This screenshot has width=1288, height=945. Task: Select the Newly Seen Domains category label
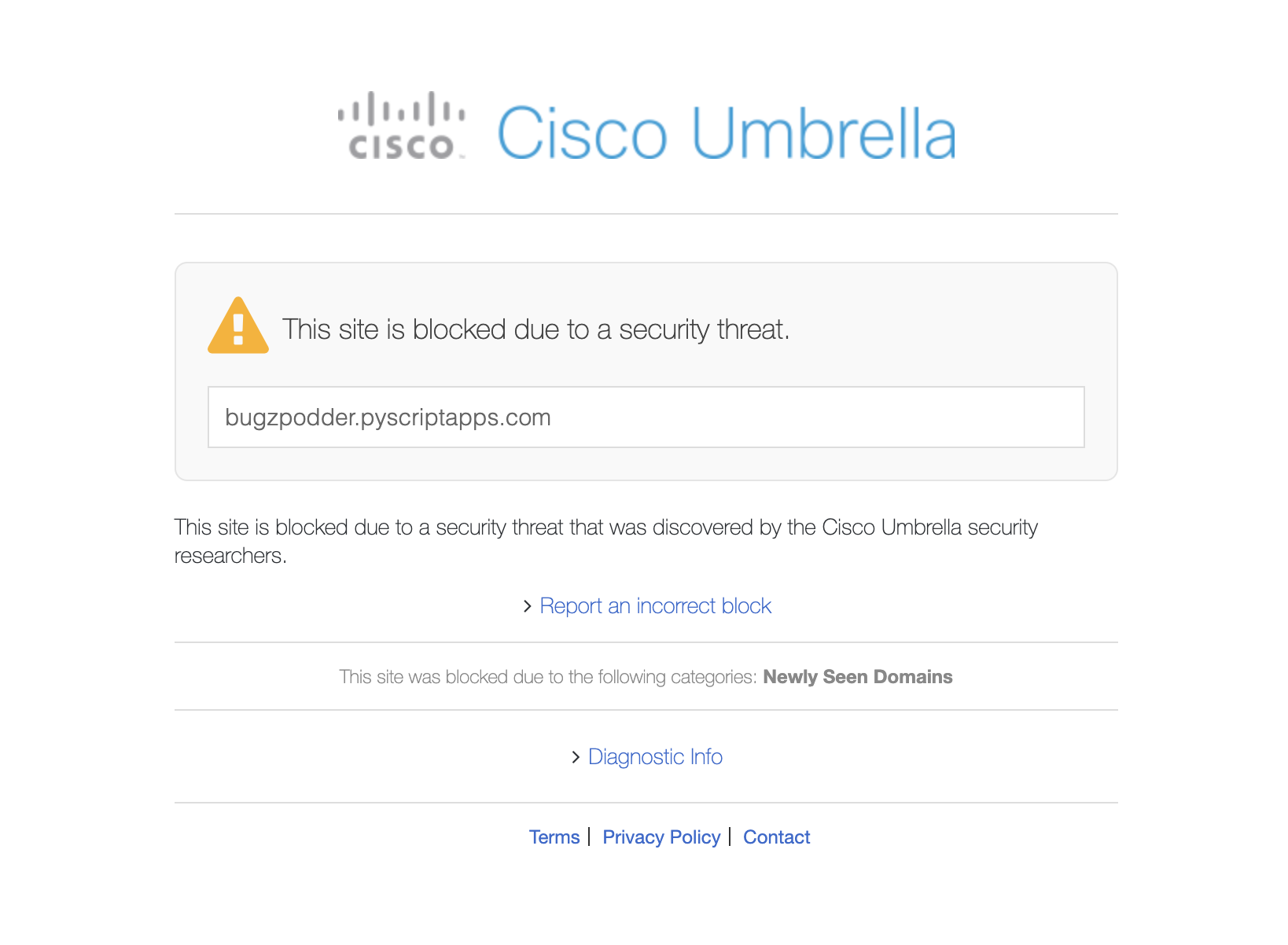857,677
